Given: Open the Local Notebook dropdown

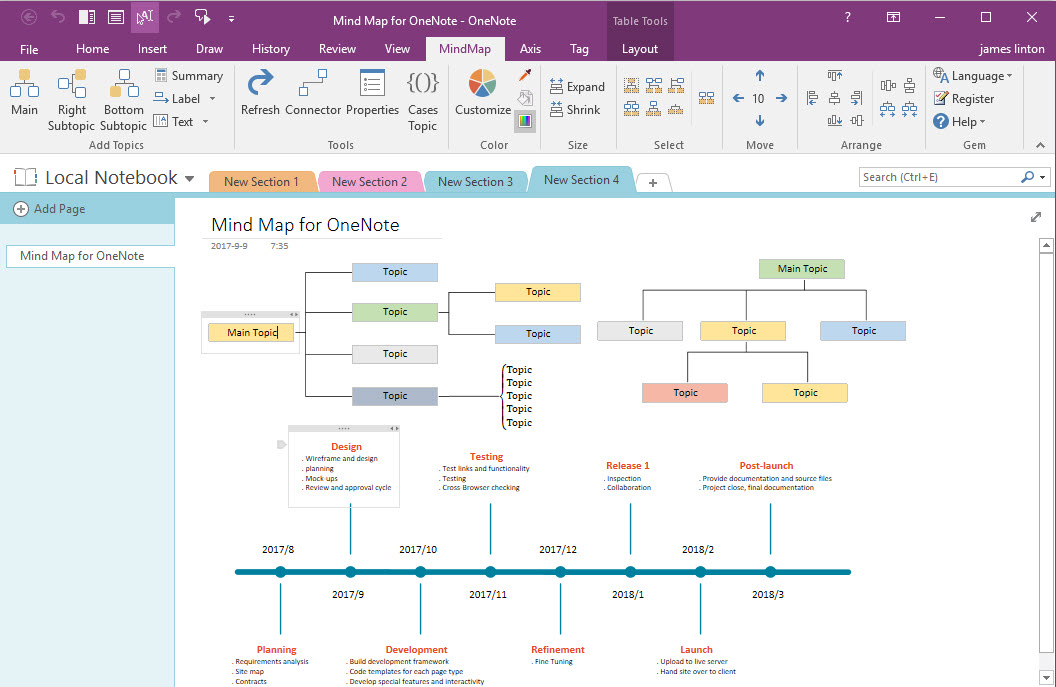Looking at the screenshot, I should (x=190, y=177).
